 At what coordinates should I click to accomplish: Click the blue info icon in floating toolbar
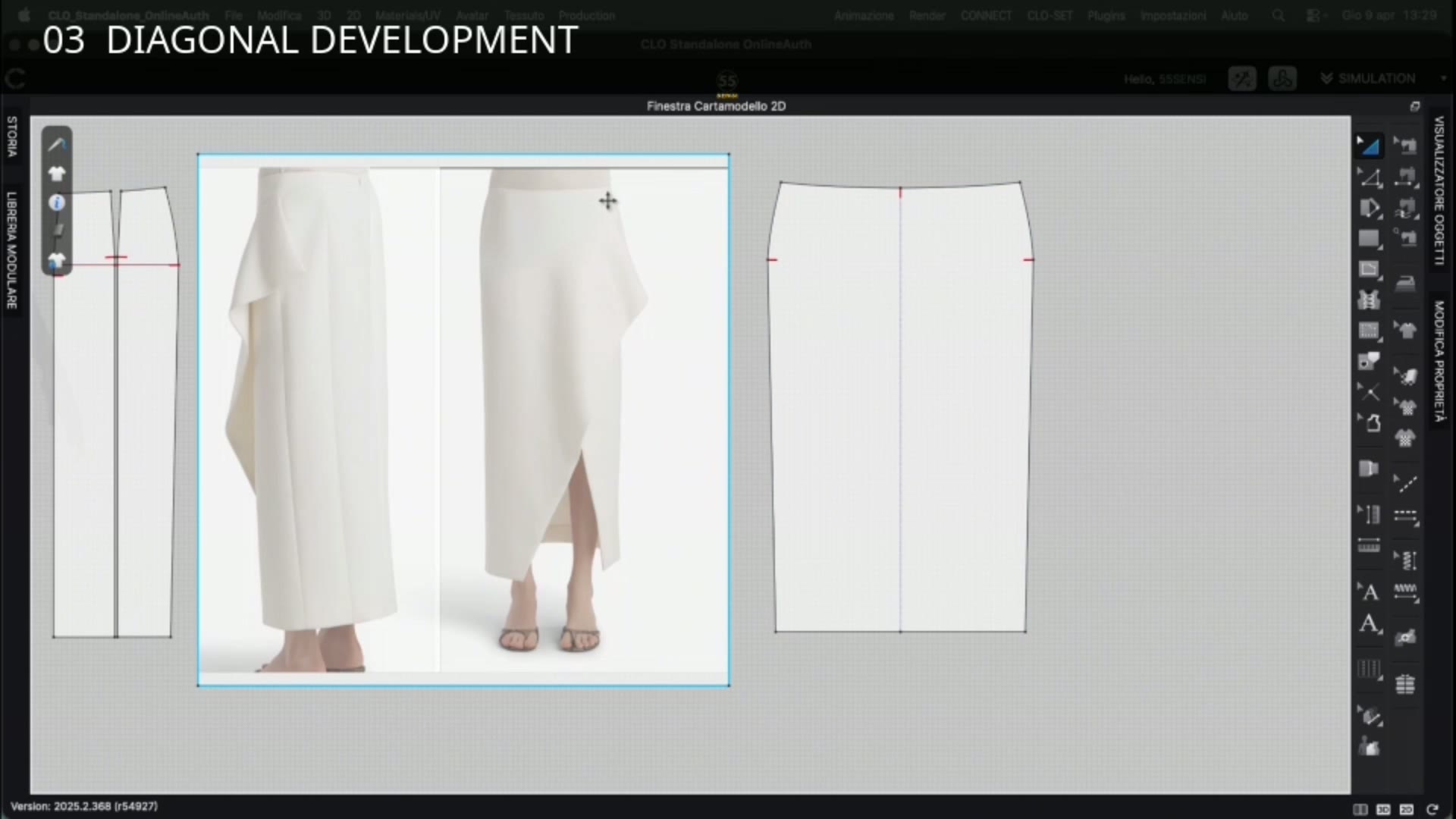pyautogui.click(x=57, y=202)
